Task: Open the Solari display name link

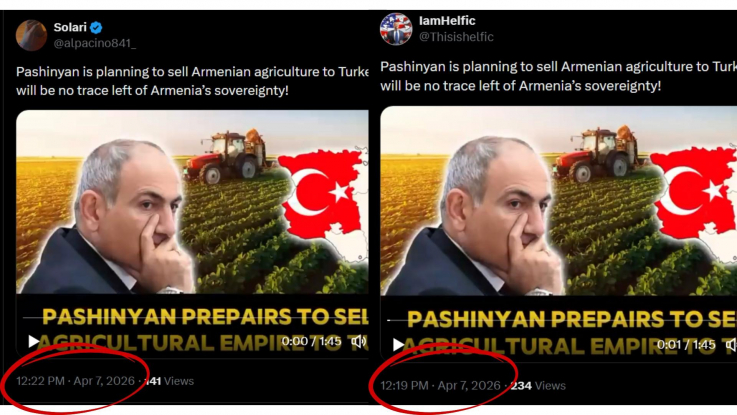Action: point(70,27)
